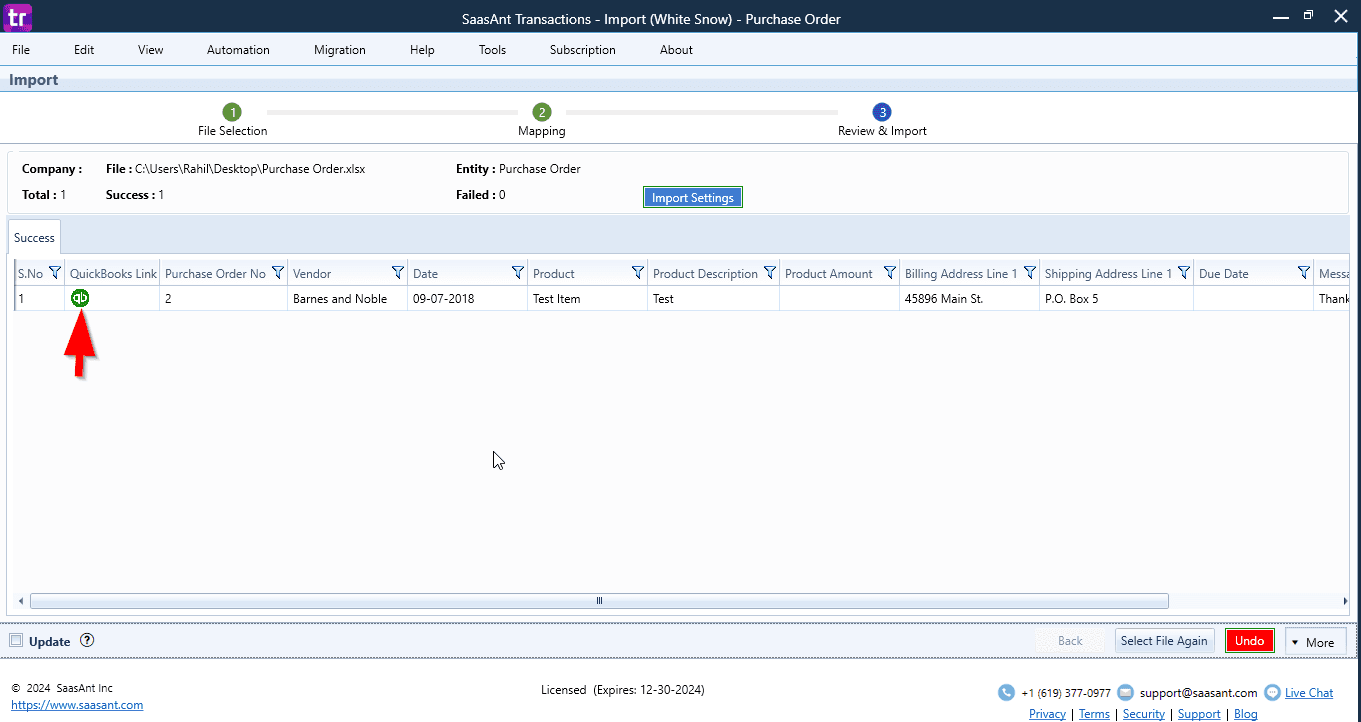The width and height of the screenshot is (1361, 722).
Task: Filter the Product Amount column
Action: point(890,273)
